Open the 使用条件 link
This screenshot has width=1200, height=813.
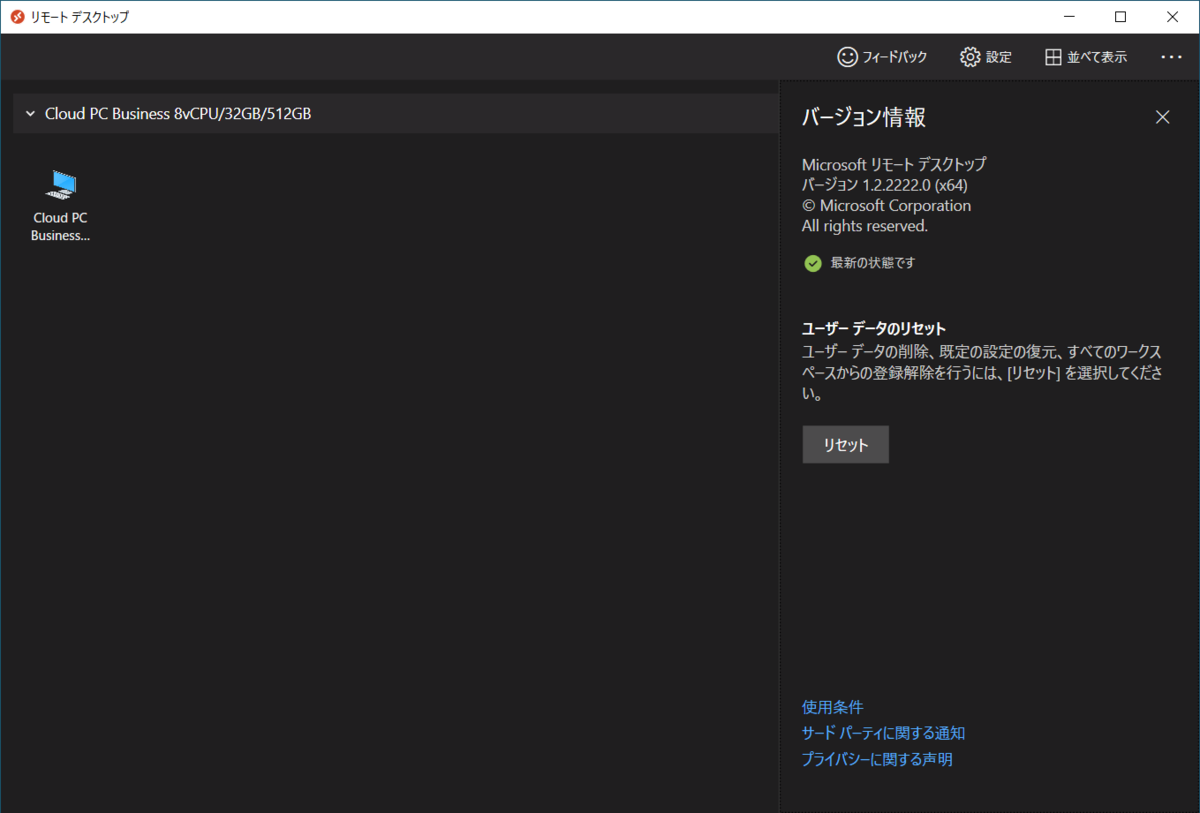pos(832,707)
